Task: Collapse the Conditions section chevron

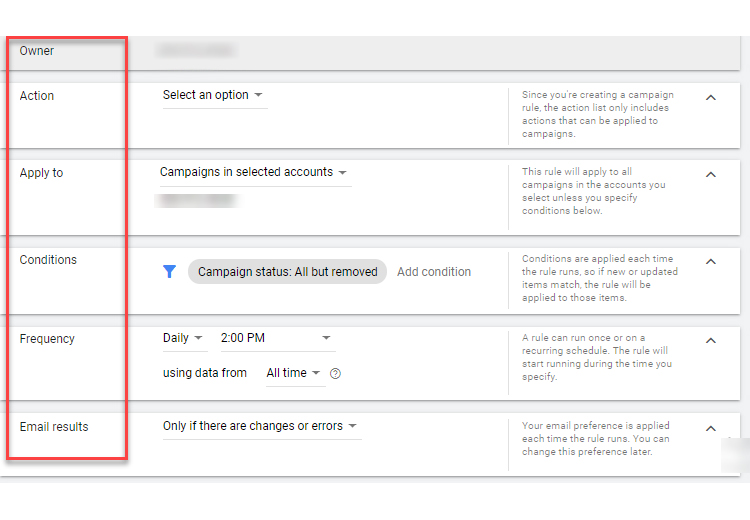Action: [x=711, y=262]
